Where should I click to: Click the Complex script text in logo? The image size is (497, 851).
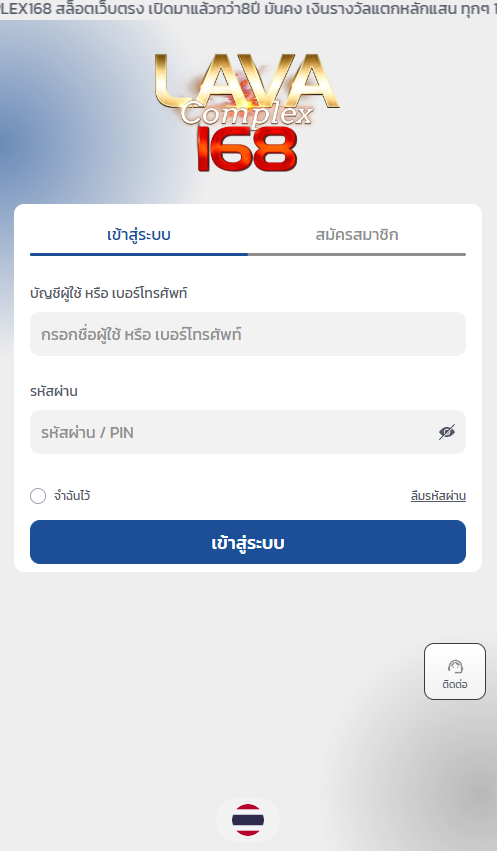(x=247, y=113)
